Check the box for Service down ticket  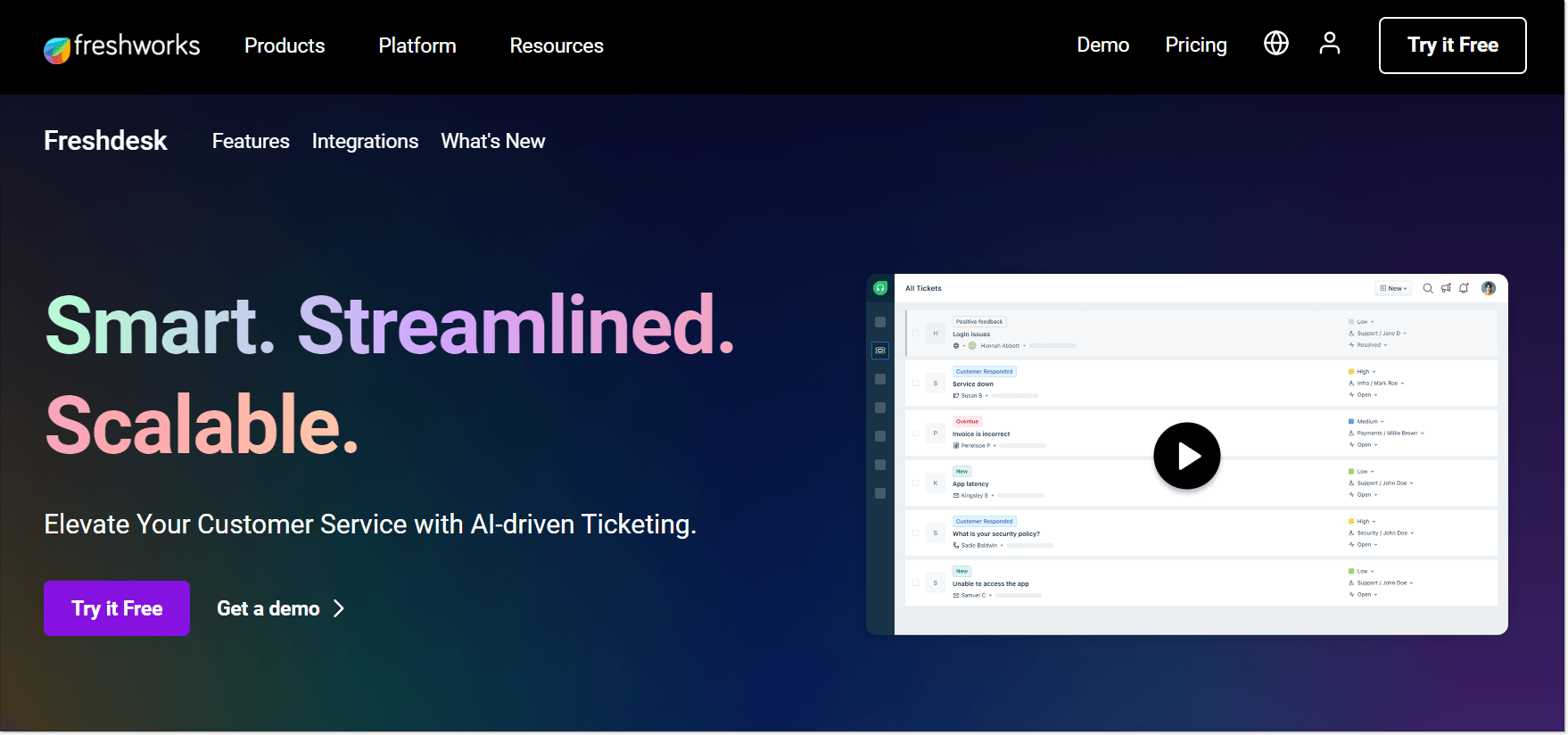[x=915, y=384]
